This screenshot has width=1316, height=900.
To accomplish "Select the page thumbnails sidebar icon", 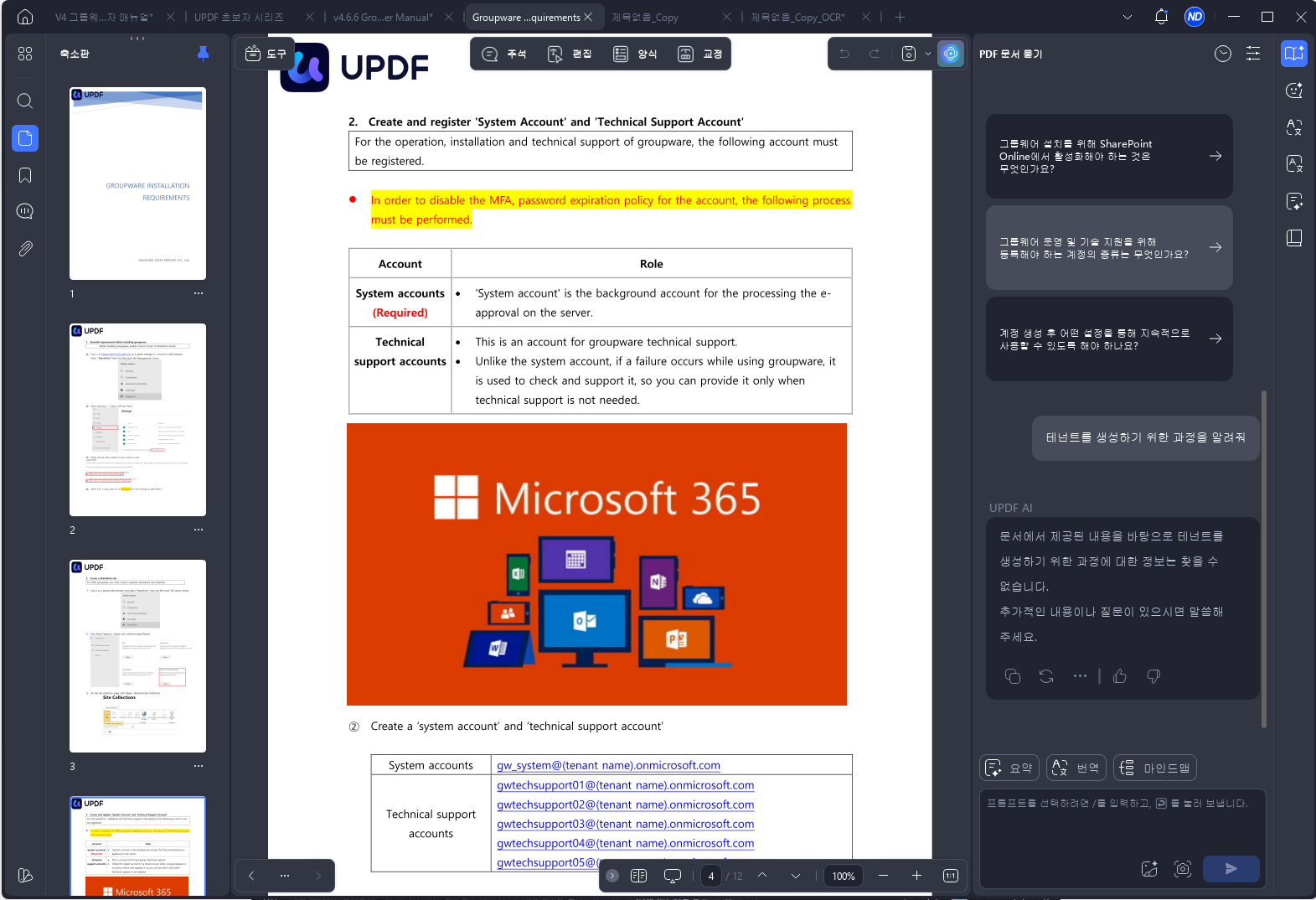I will pos(25,138).
